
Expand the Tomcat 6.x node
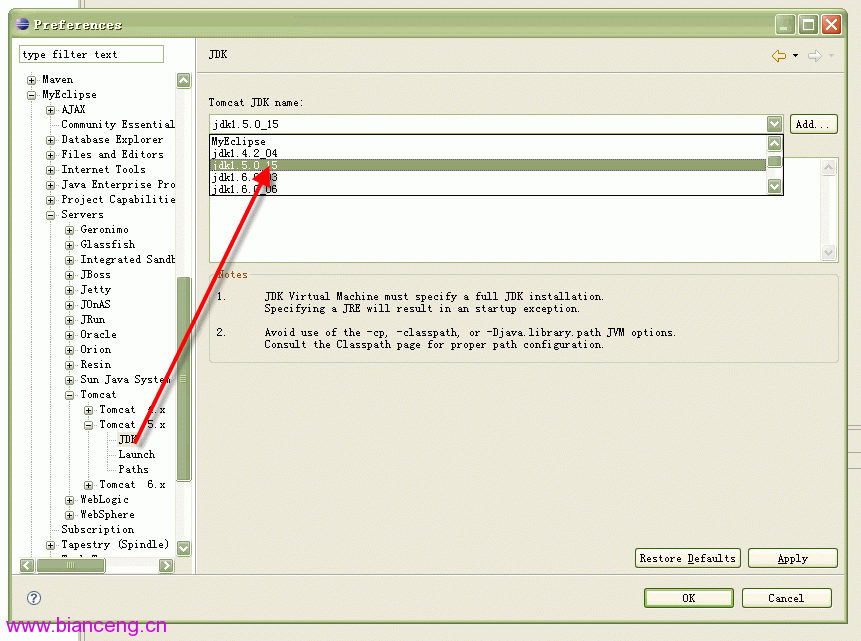point(88,485)
